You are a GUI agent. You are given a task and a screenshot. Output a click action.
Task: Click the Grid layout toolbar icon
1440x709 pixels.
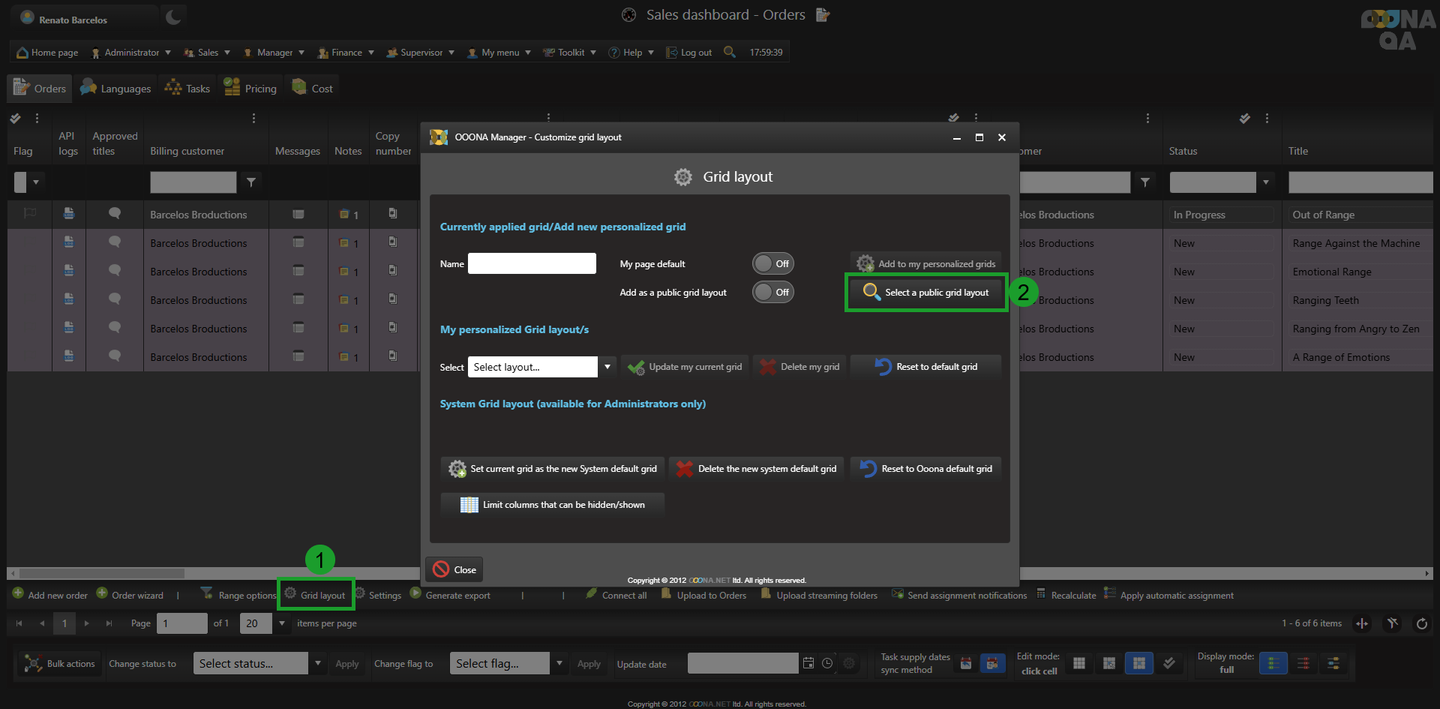290,595
